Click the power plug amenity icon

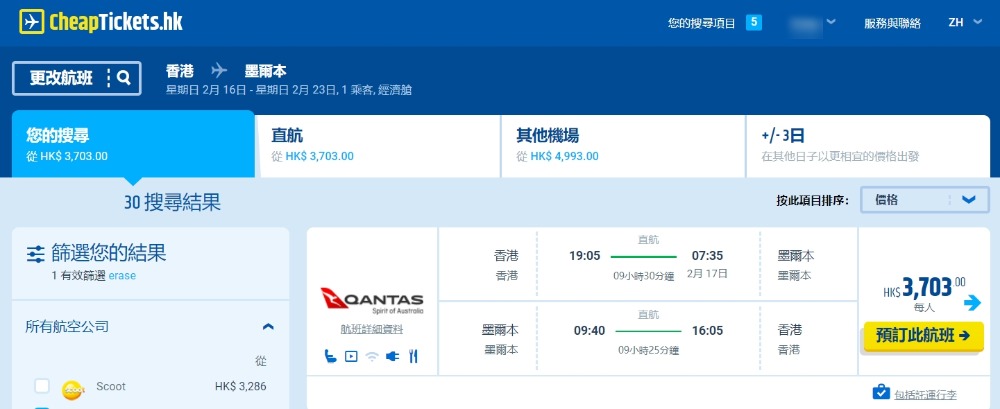[392, 355]
